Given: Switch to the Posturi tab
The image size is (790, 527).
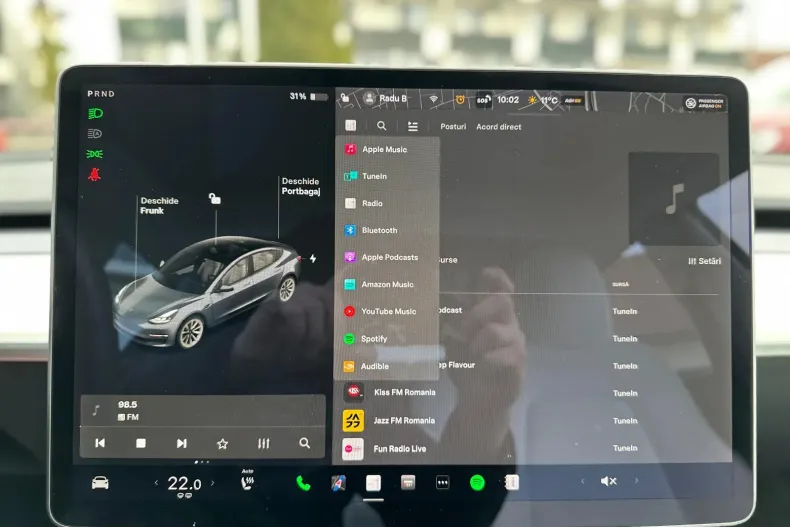Looking at the screenshot, I should tap(453, 127).
